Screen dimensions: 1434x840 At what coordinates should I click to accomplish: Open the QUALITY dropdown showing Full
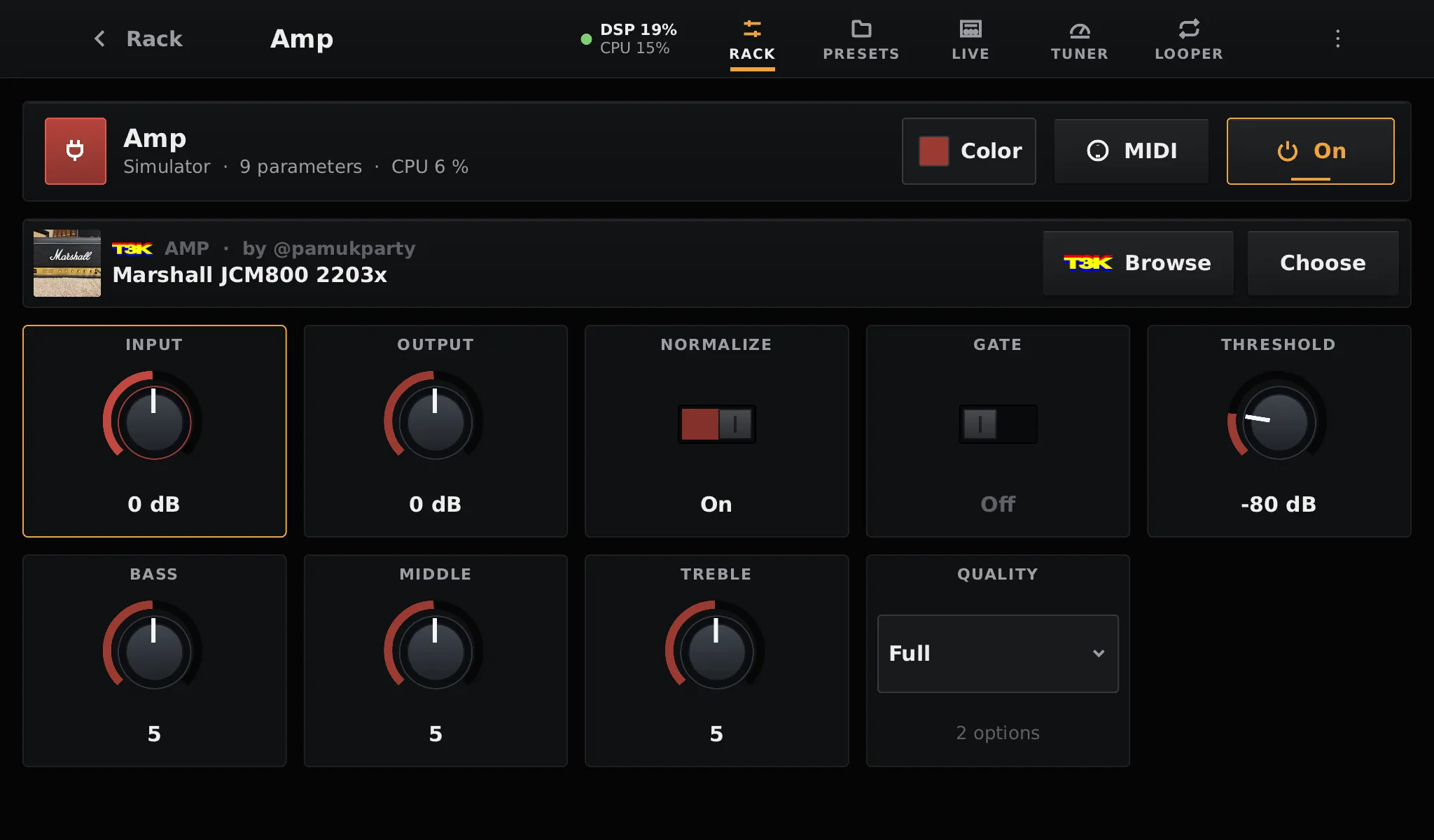tap(998, 654)
